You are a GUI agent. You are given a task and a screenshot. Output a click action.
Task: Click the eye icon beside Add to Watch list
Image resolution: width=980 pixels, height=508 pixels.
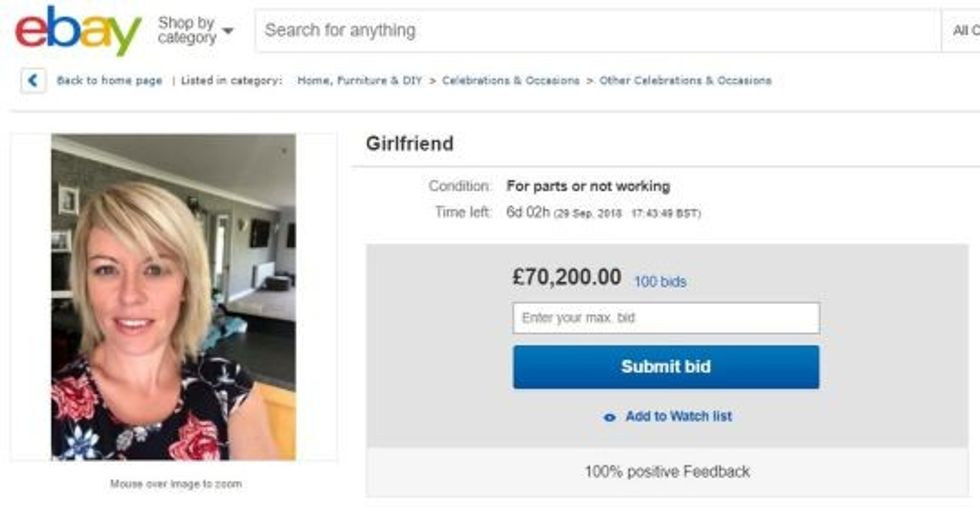coord(609,417)
